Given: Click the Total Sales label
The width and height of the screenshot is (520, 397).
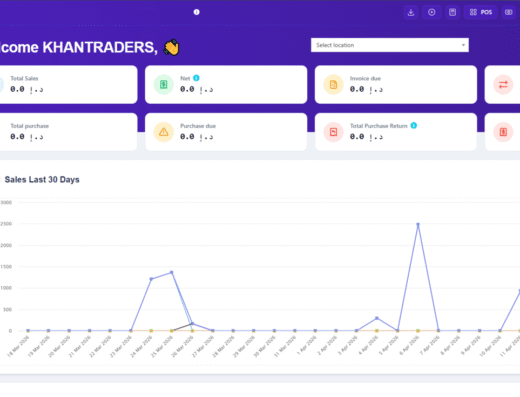Looking at the screenshot, I should tap(24, 78).
